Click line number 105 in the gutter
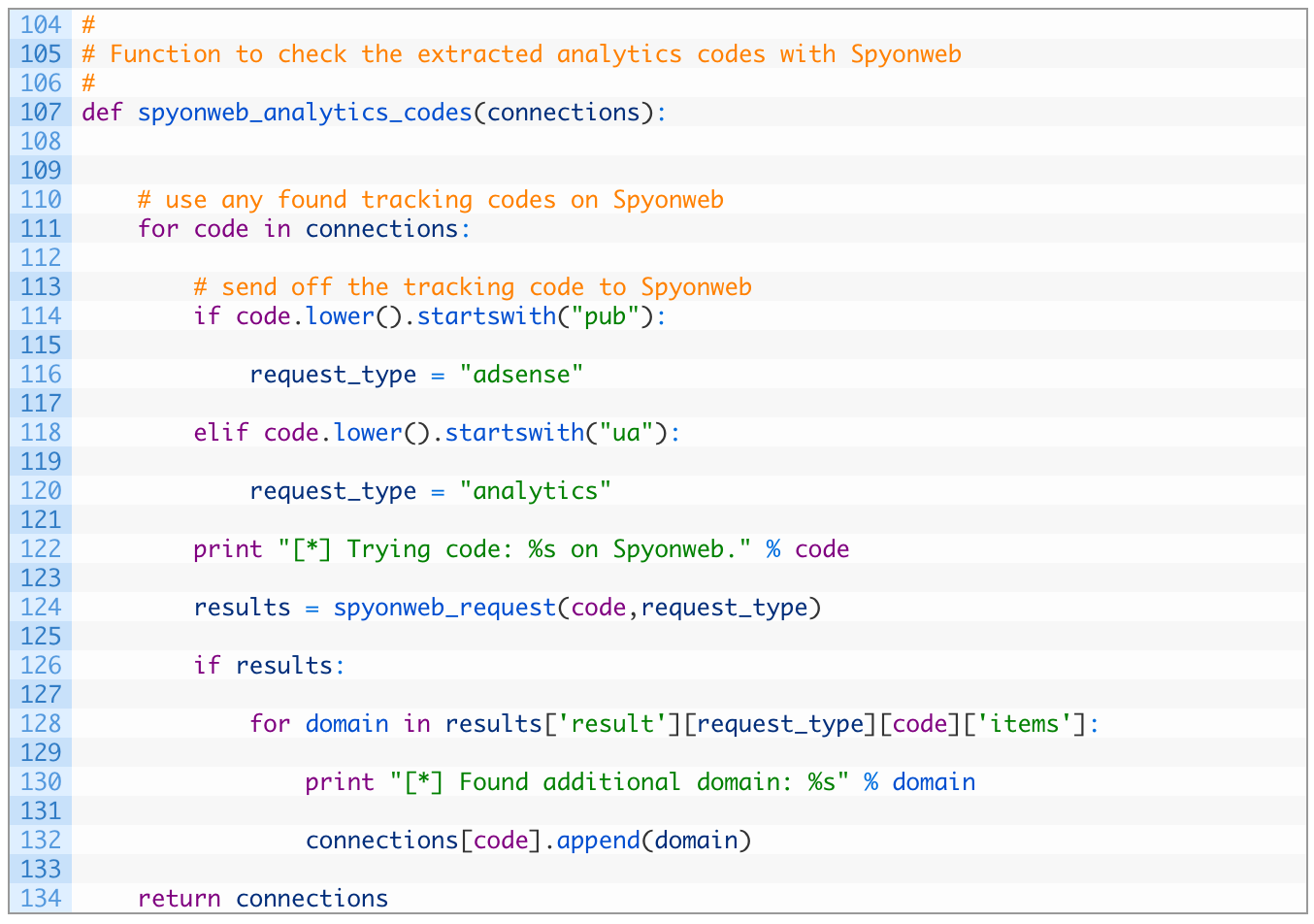The width and height of the screenshot is (1314, 924). [x=41, y=53]
